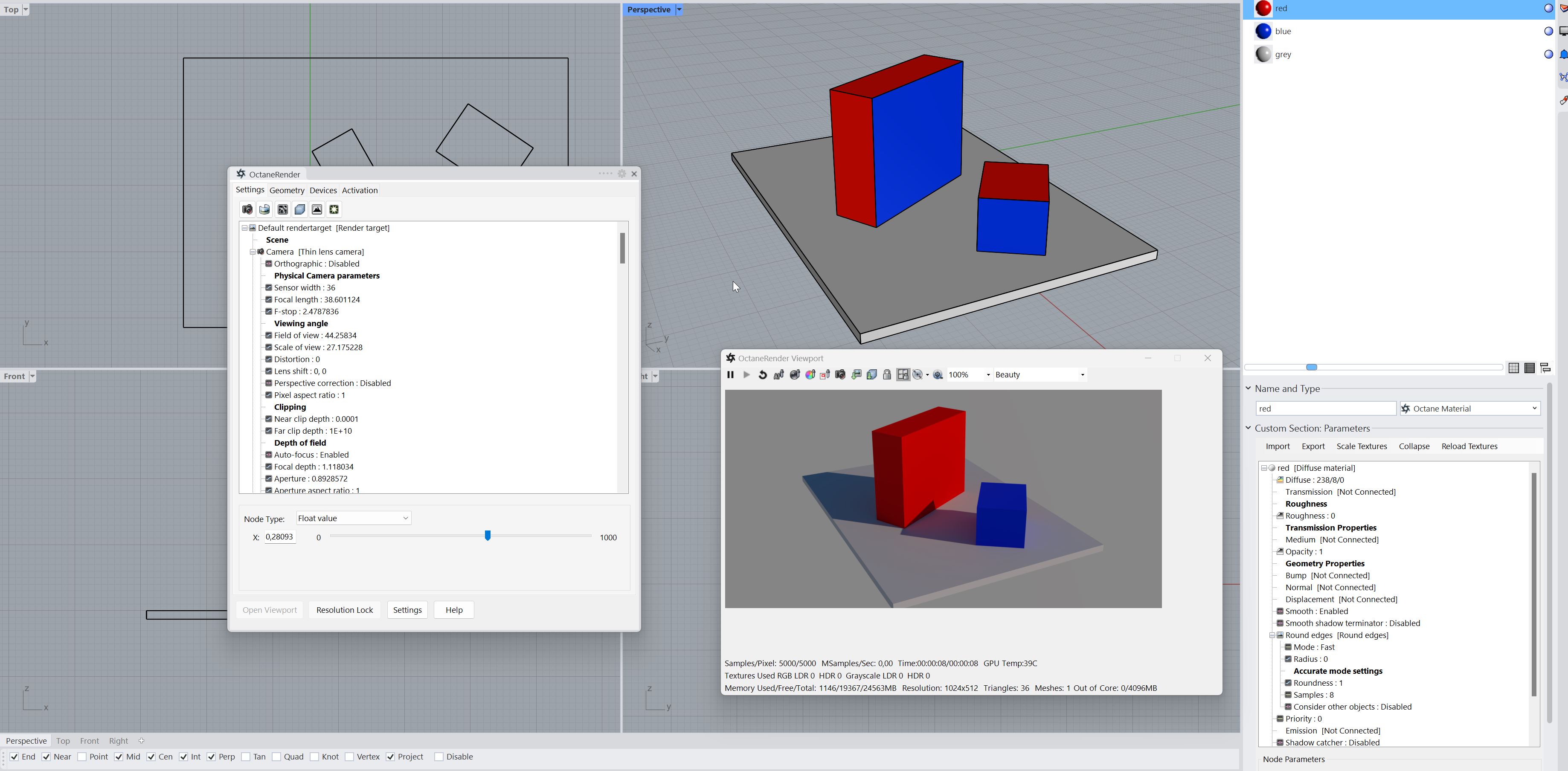Image resolution: width=1568 pixels, height=771 pixels.
Task: Click the X value slider handle
Action: coord(488,536)
